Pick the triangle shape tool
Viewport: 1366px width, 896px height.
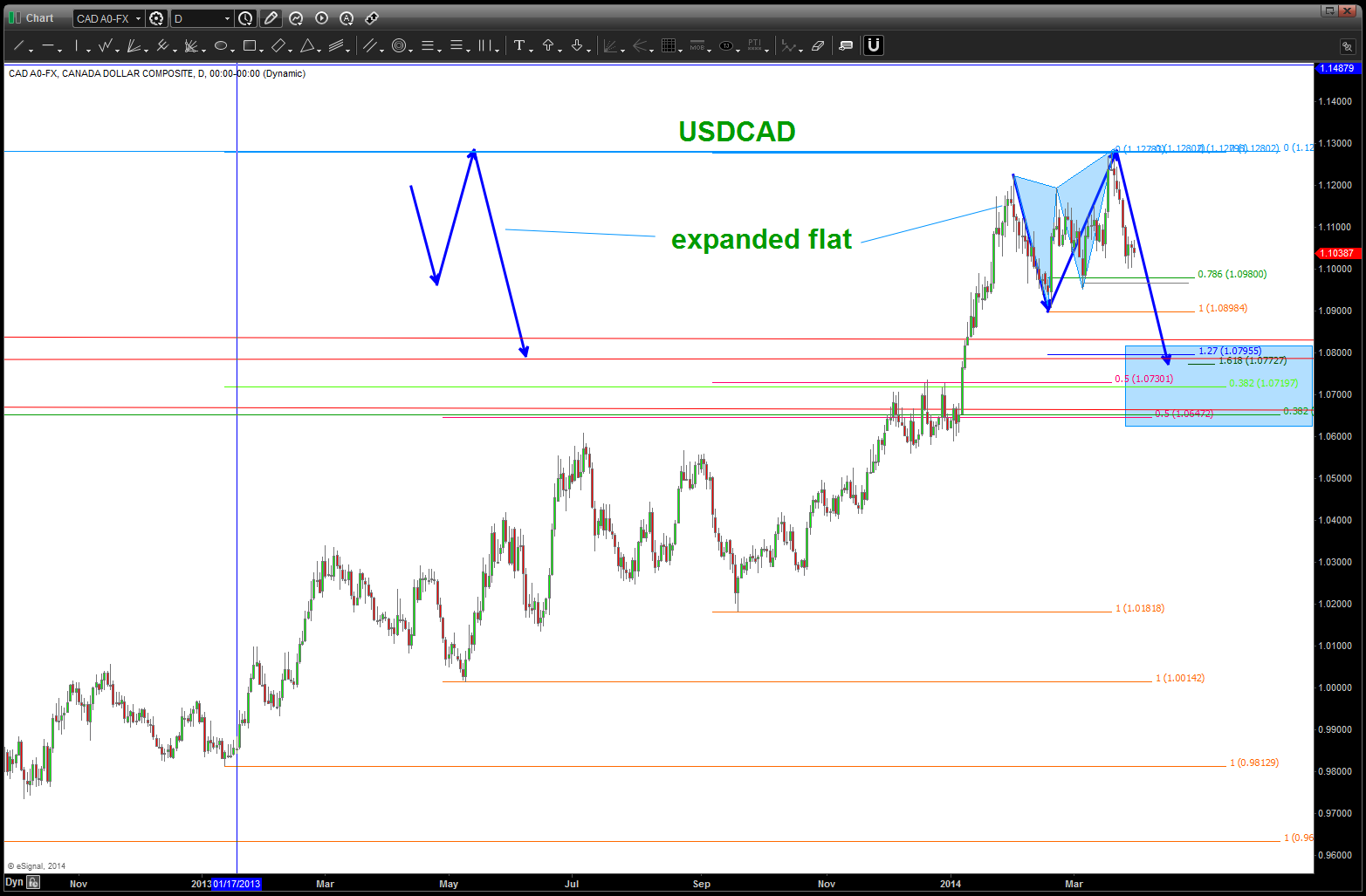tap(307, 46)
